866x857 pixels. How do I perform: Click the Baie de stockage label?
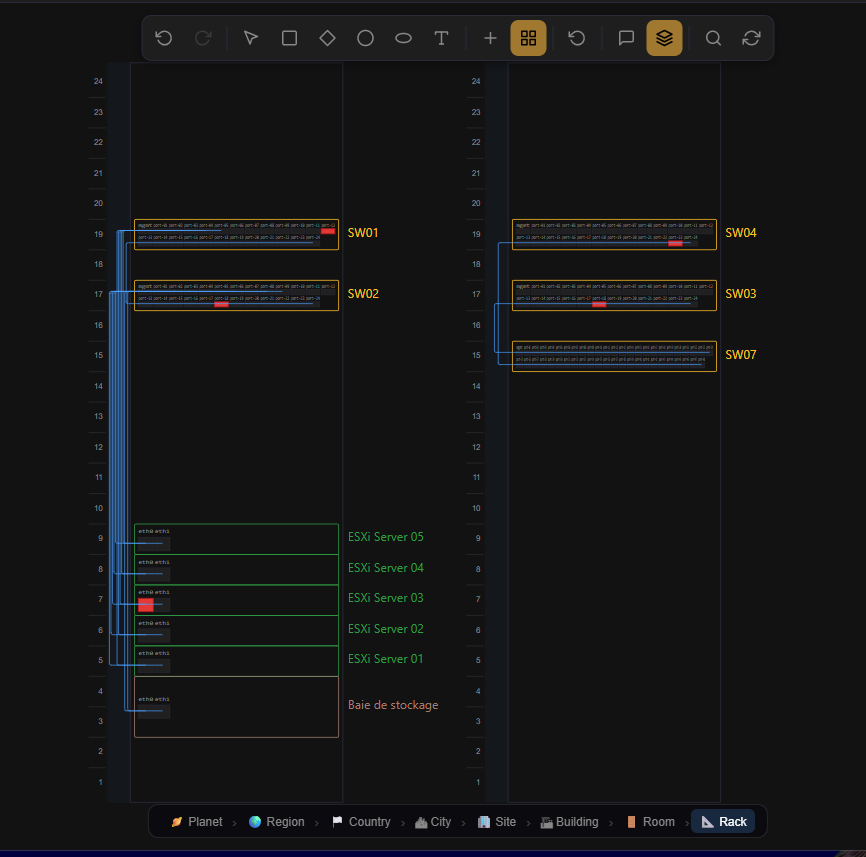coord(393,705)
